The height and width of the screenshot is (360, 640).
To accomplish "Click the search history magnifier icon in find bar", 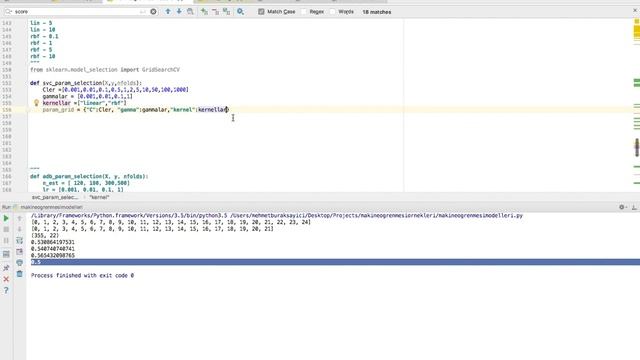I will [x=9, y=12].
